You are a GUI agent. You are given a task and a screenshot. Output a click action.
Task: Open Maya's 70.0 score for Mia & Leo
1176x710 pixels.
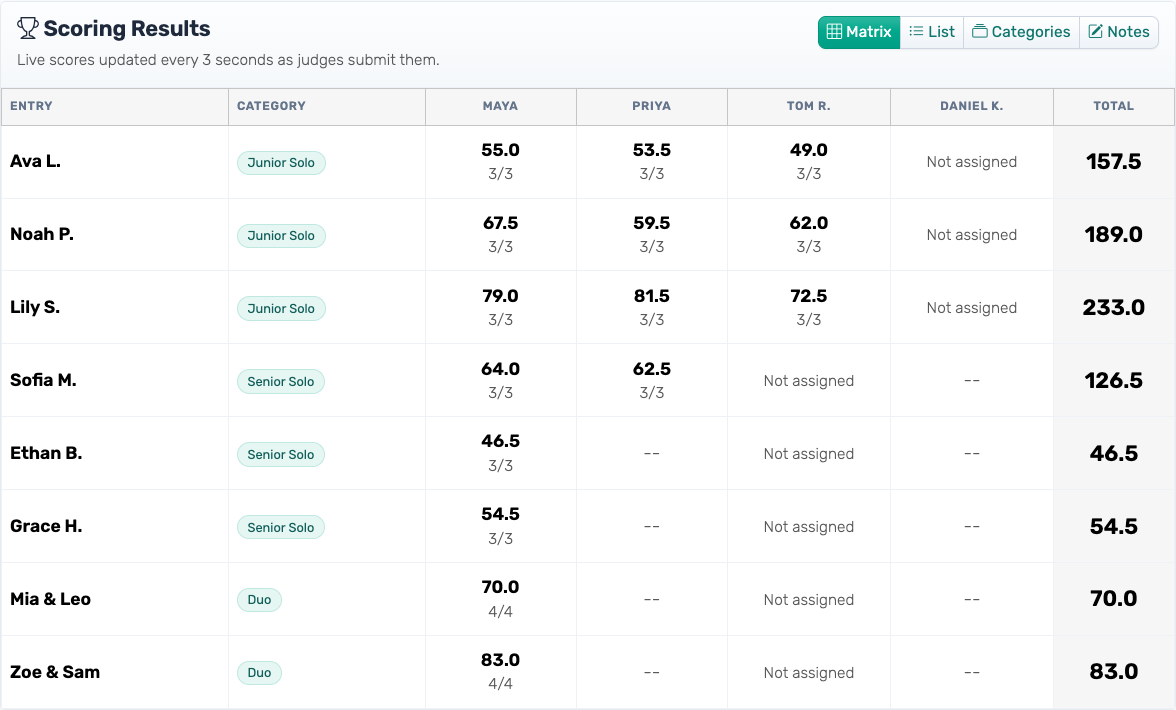coord(500,587)
